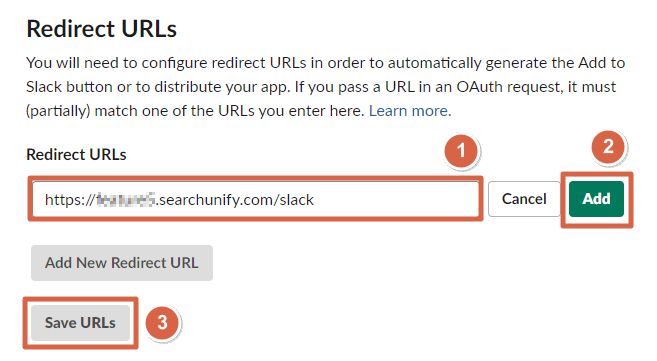
Task: Click the blurred subdomain in the URL field
Action: point(125,200)
